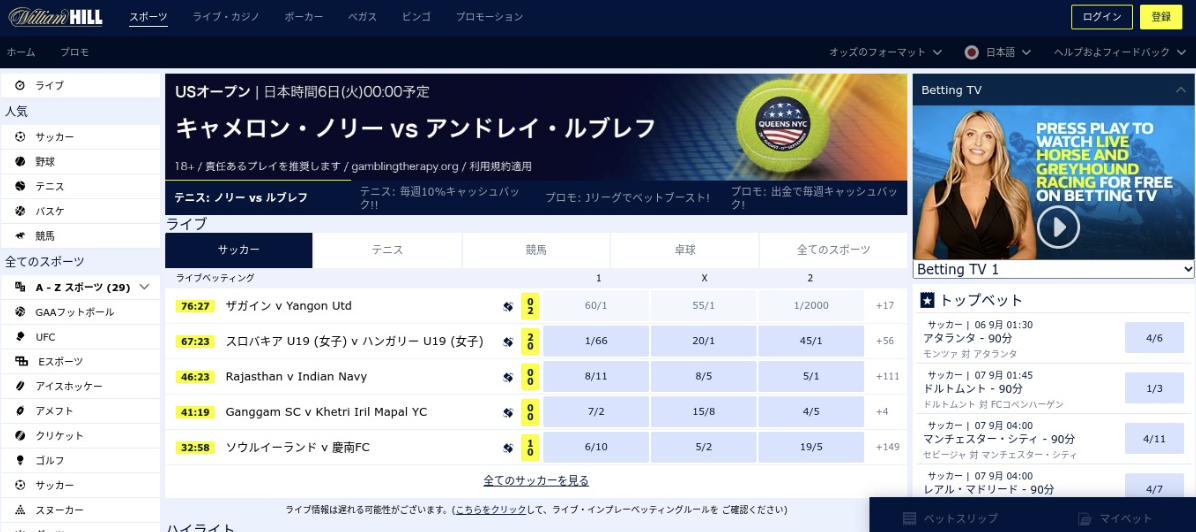The height and width of the screenshot is (532, 1196).
Task: Open the プロモ sub-navigation link
Action: pos(75,53)
